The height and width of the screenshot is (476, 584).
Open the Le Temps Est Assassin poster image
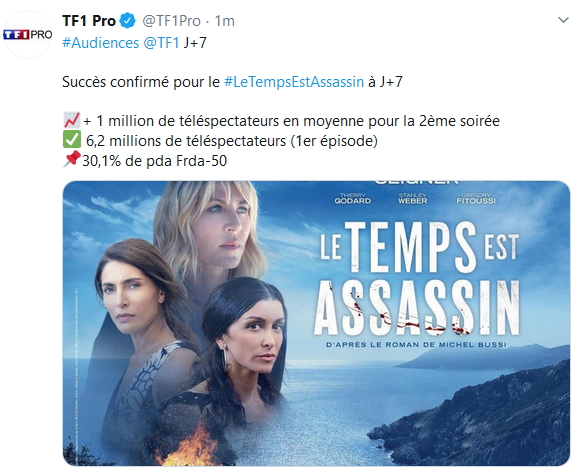point(316,323)
